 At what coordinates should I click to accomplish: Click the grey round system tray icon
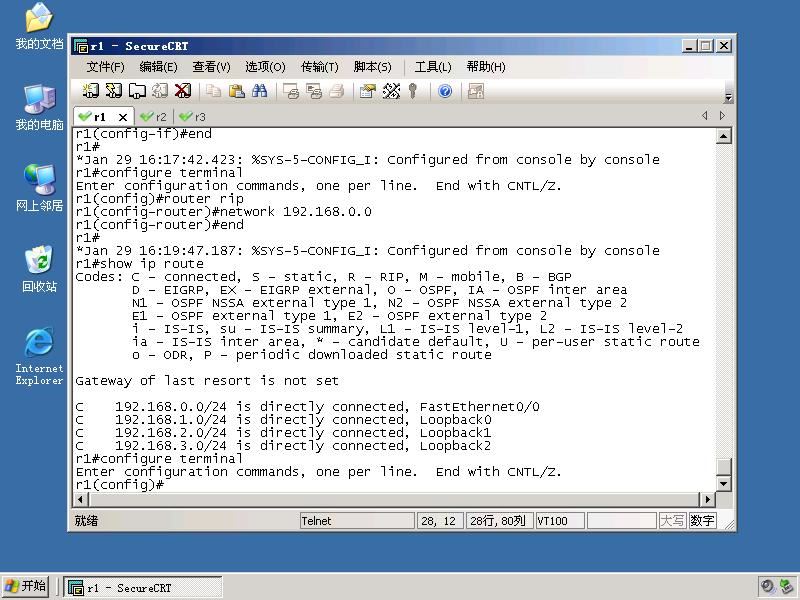coord(767,587)
